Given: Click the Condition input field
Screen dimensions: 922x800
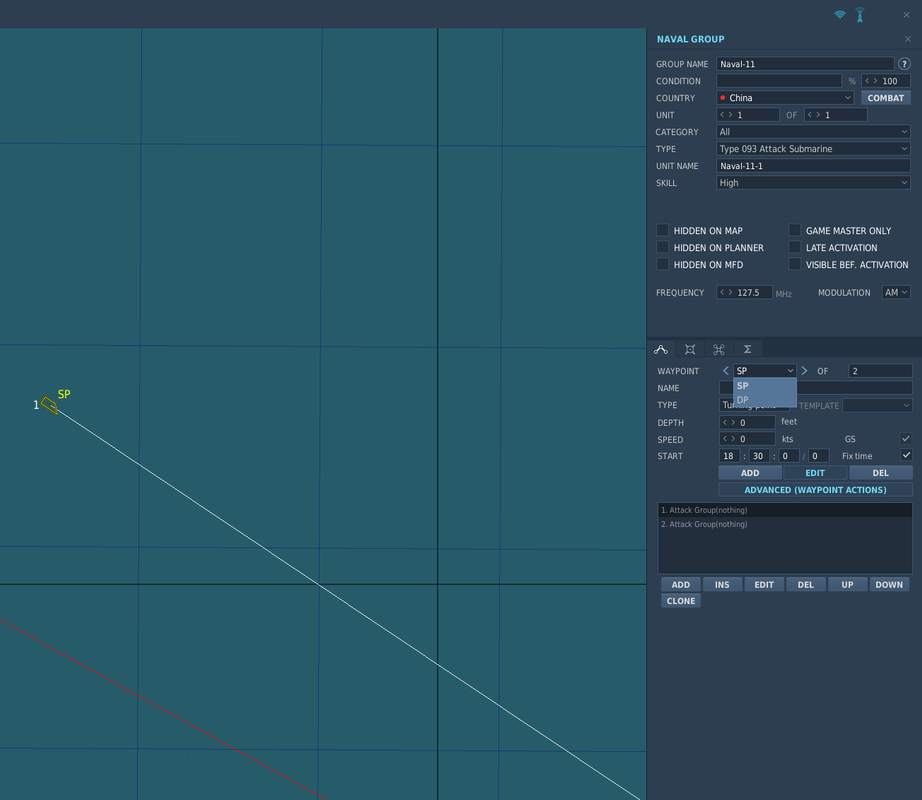Looking at the screenshot, I should coord(779,81).
